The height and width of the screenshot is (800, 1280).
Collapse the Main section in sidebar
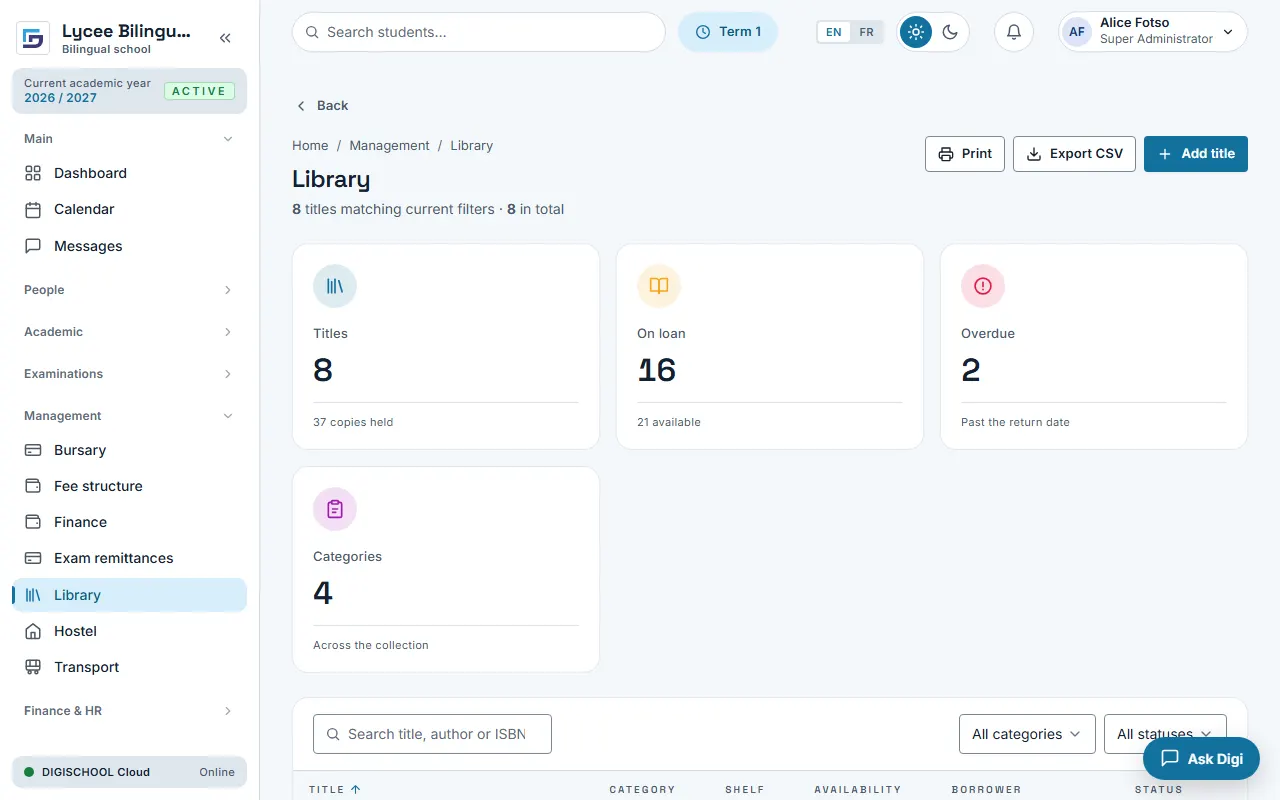point(129,139)
